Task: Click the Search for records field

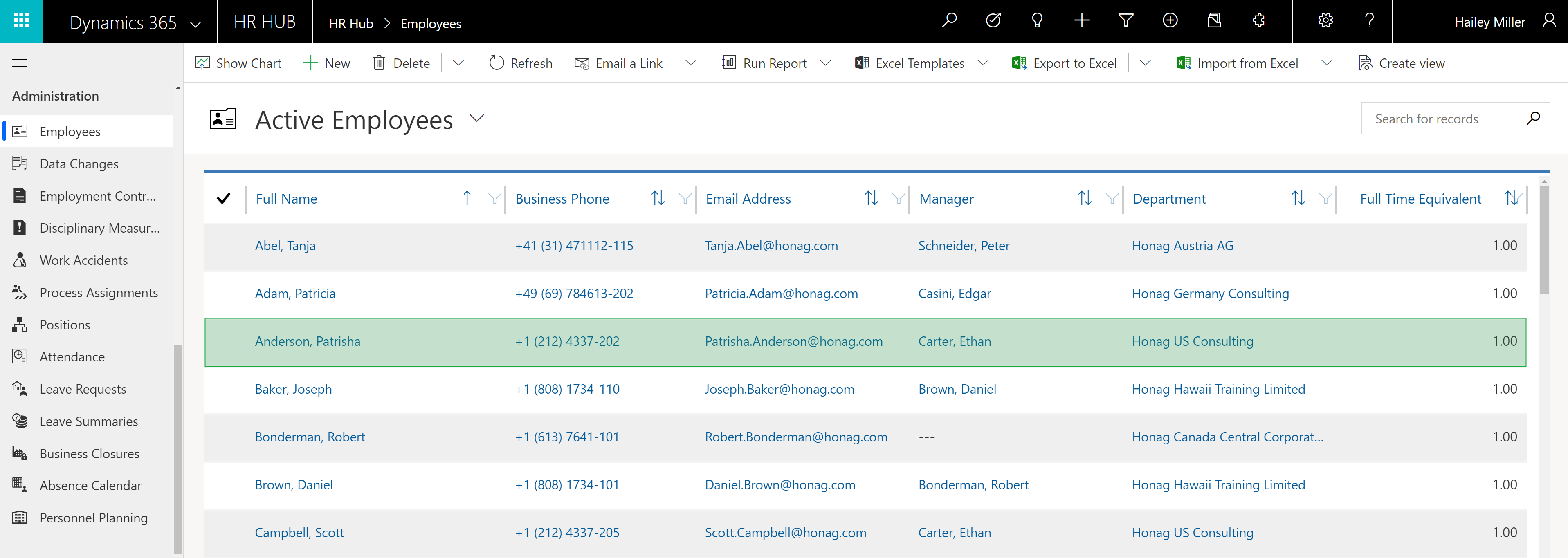Action: pos(1442,119)
